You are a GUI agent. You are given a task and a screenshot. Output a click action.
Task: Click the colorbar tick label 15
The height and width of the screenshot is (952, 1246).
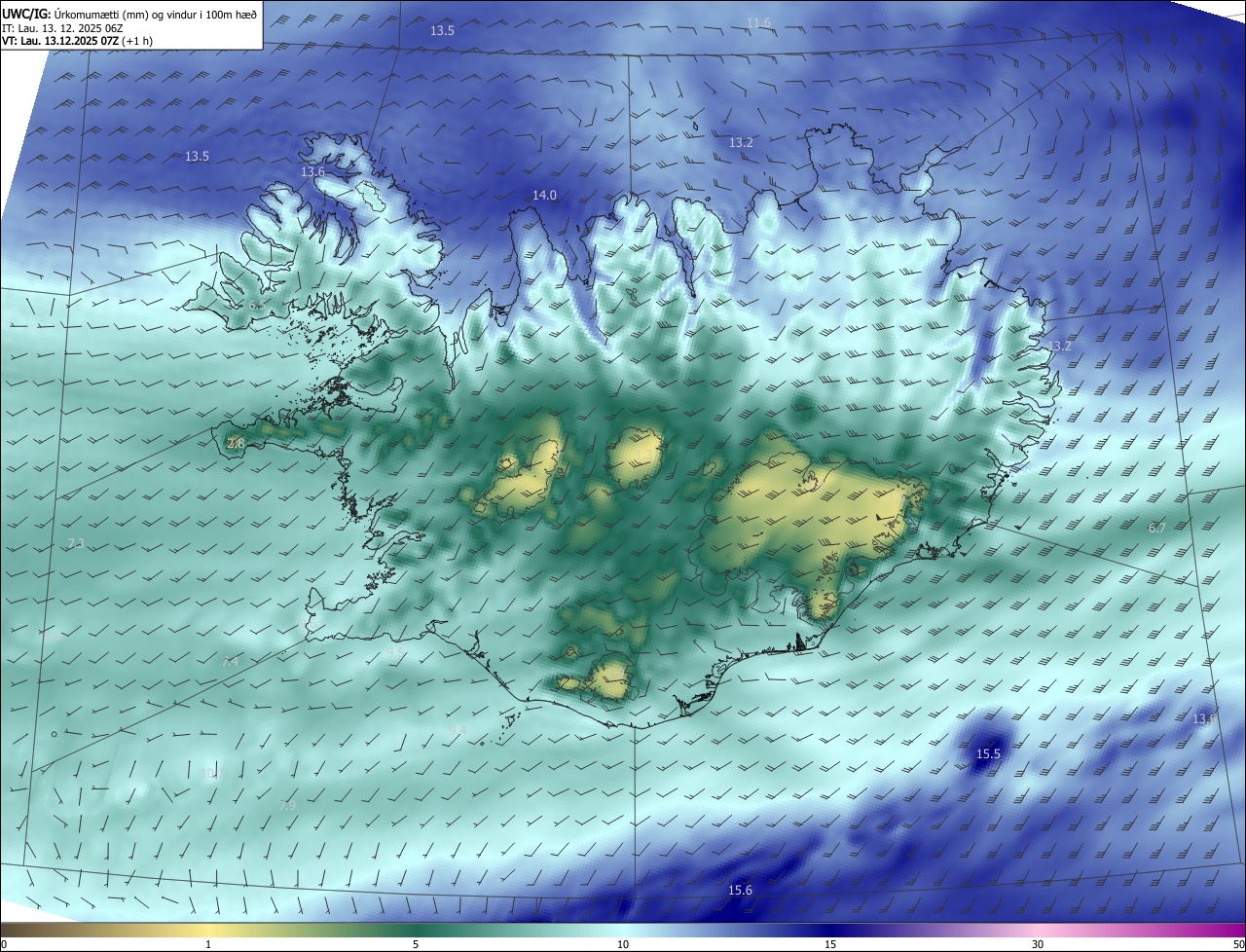tap(830, 944)
